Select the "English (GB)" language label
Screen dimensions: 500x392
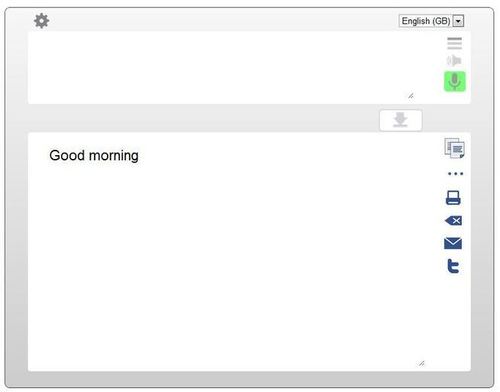point(426,21)
